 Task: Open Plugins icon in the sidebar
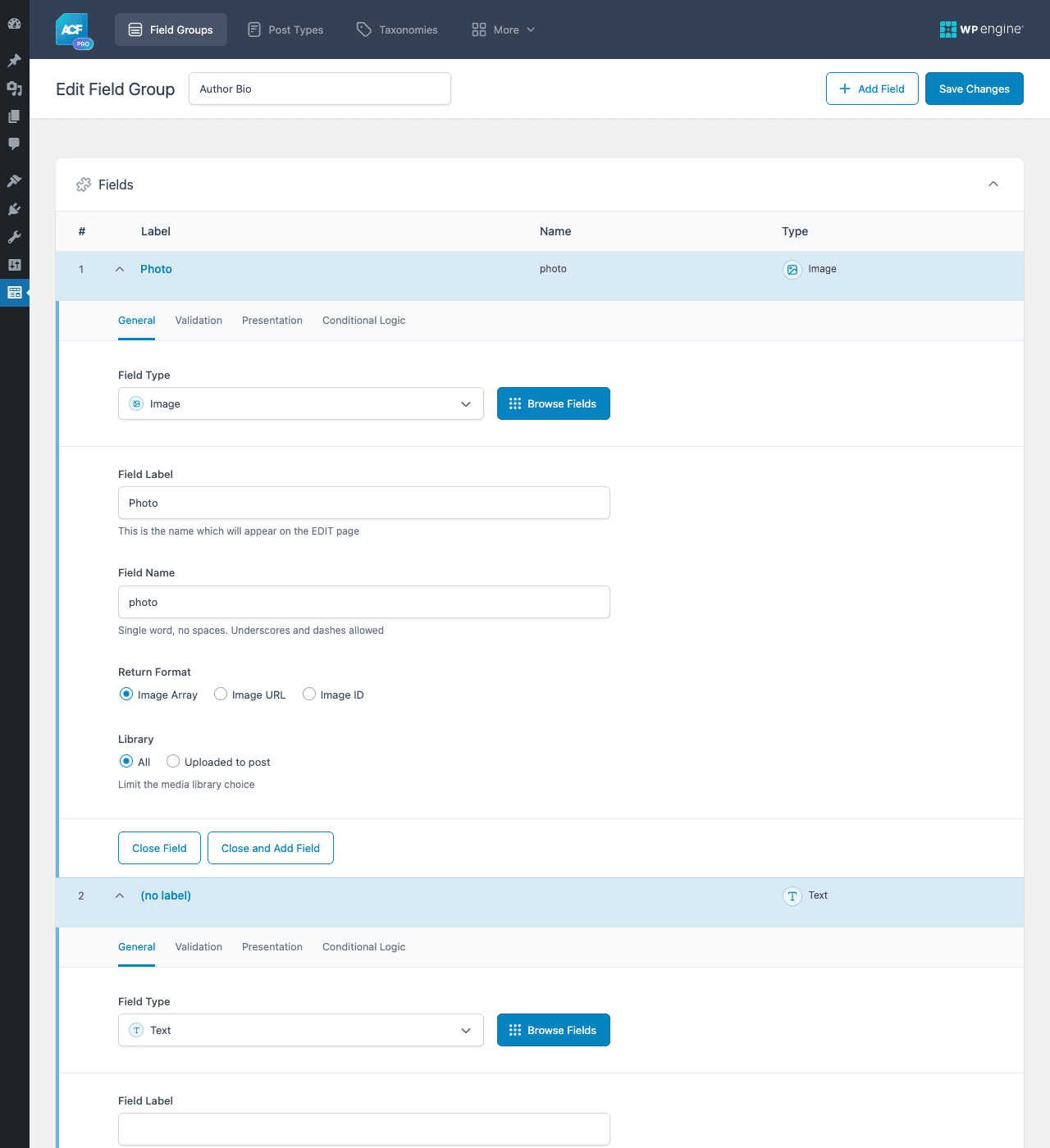[14, 209]
